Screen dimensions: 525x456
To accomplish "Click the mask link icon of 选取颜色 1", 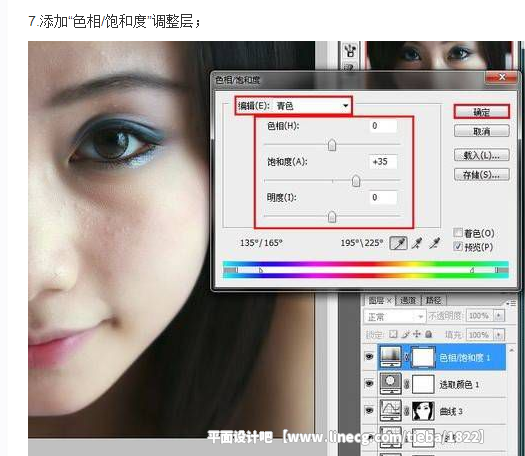I will [406, 384].
